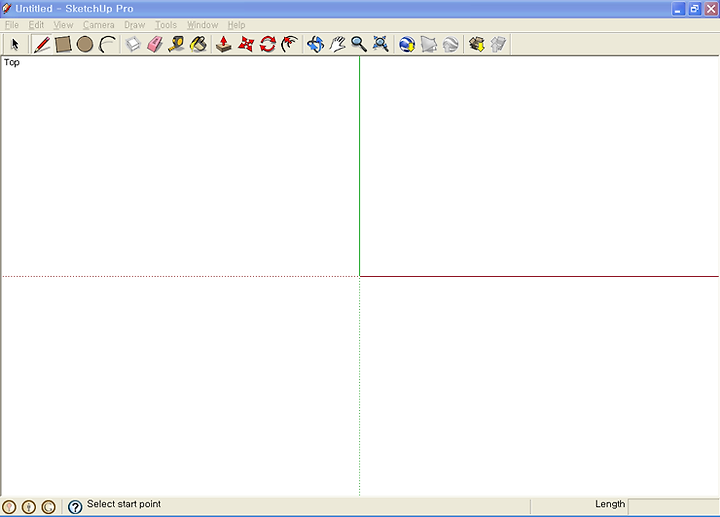Select the Orbit tool
The width and height of the screenshot is (720, 517).
pos(315,45)
